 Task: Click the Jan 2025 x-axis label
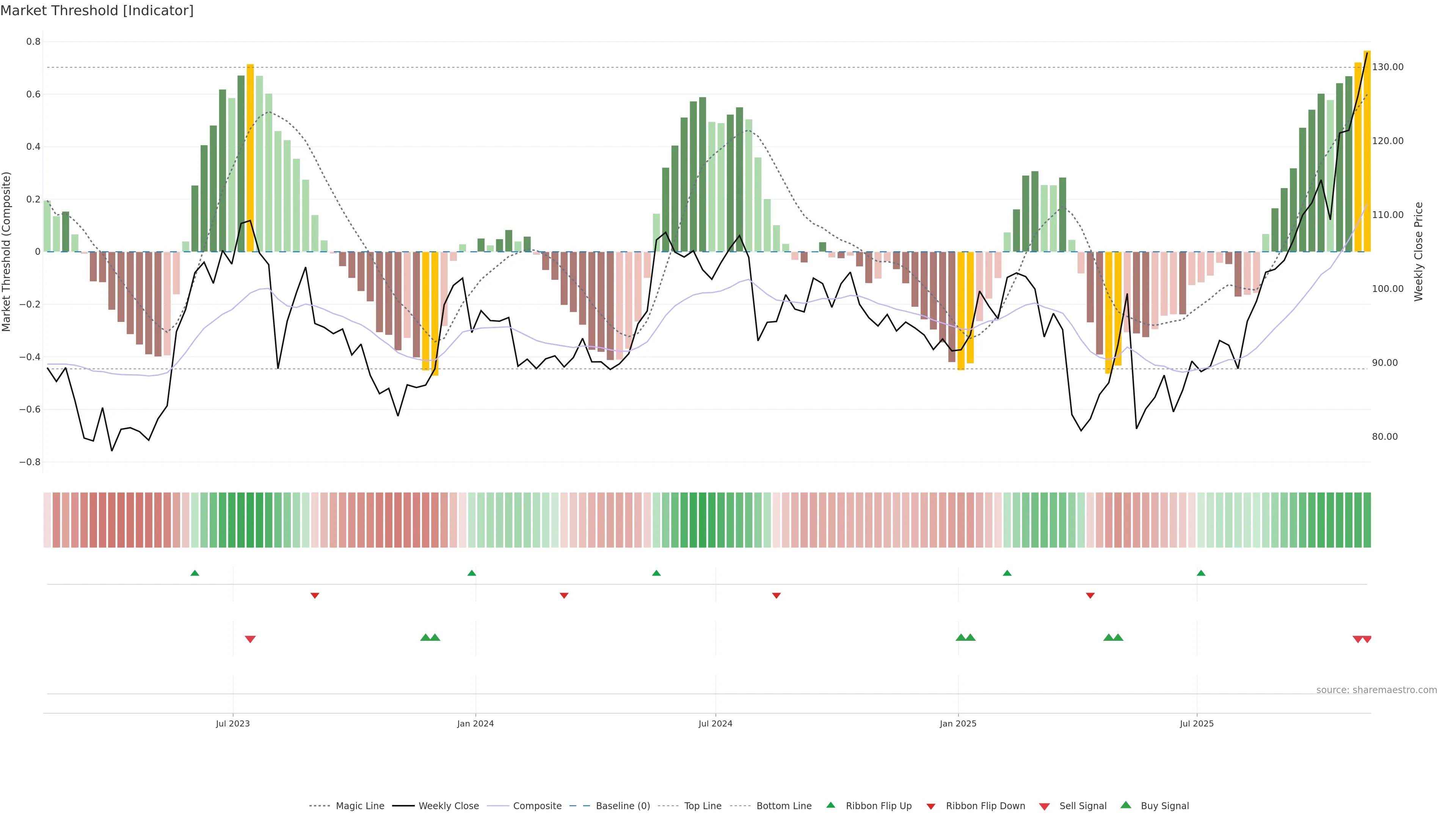click(958, 723)
